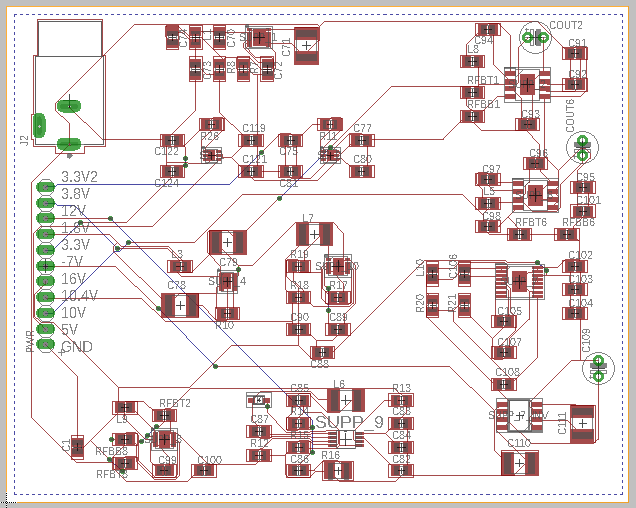Click the GND header pad
Screen dimensions: 636x508
[x=46, y=345]
